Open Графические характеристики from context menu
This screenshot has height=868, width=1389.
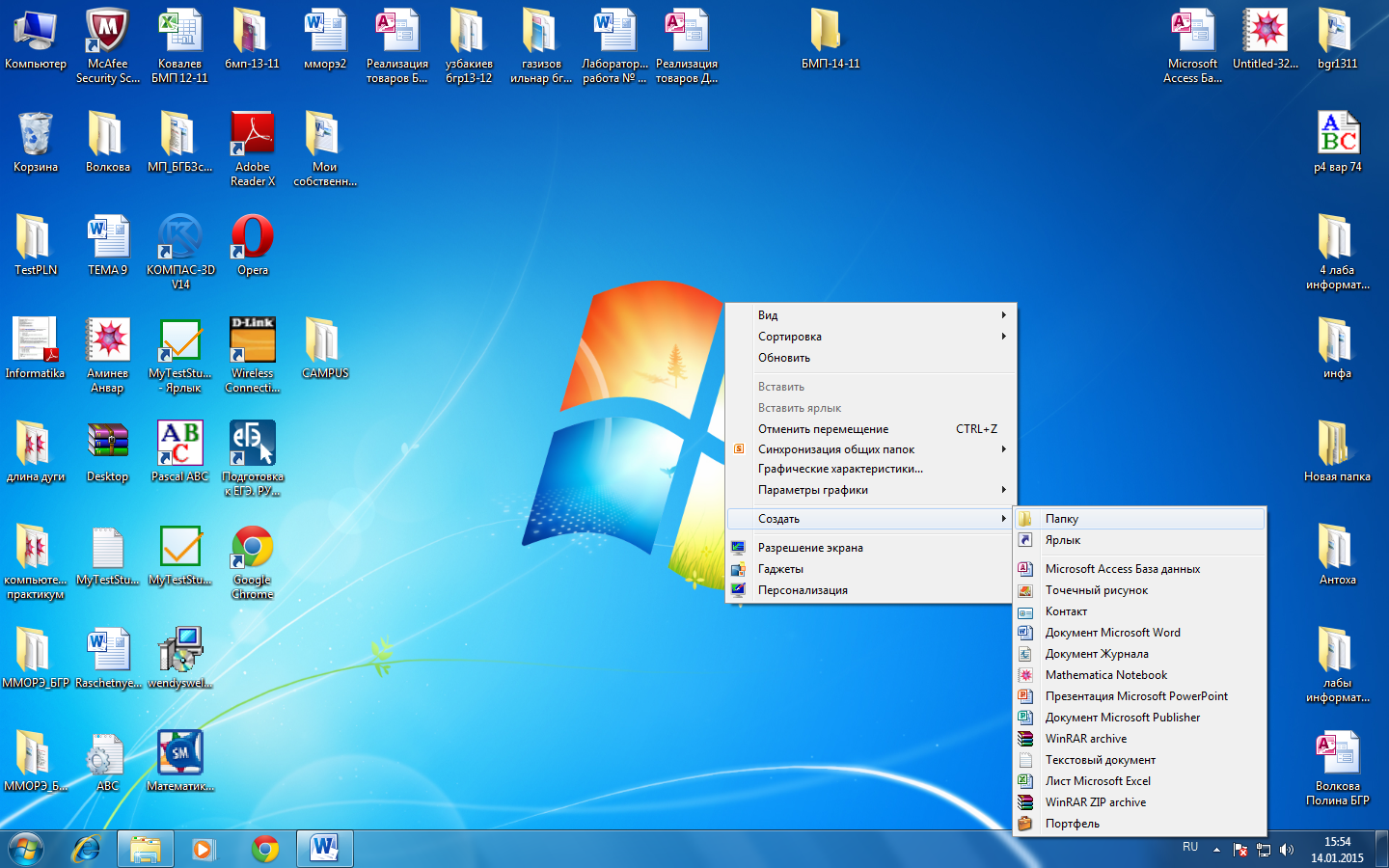871,469
